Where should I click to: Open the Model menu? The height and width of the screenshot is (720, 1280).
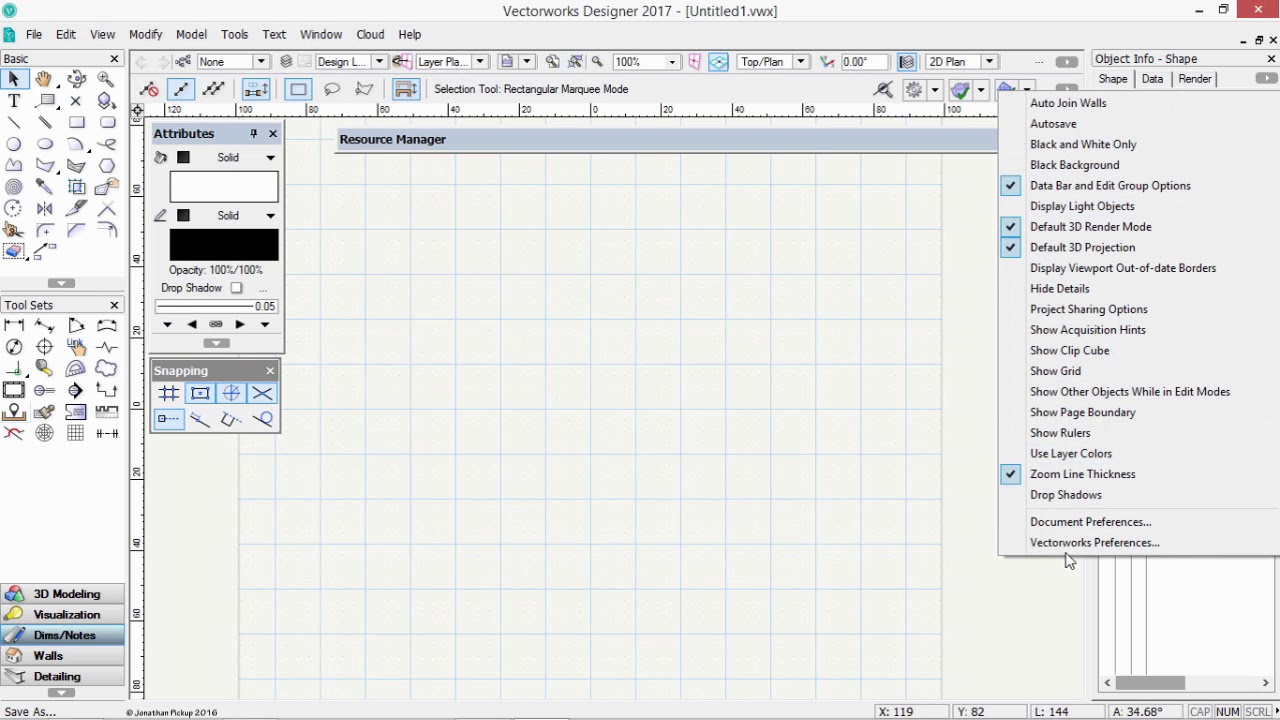click(191, 34)
